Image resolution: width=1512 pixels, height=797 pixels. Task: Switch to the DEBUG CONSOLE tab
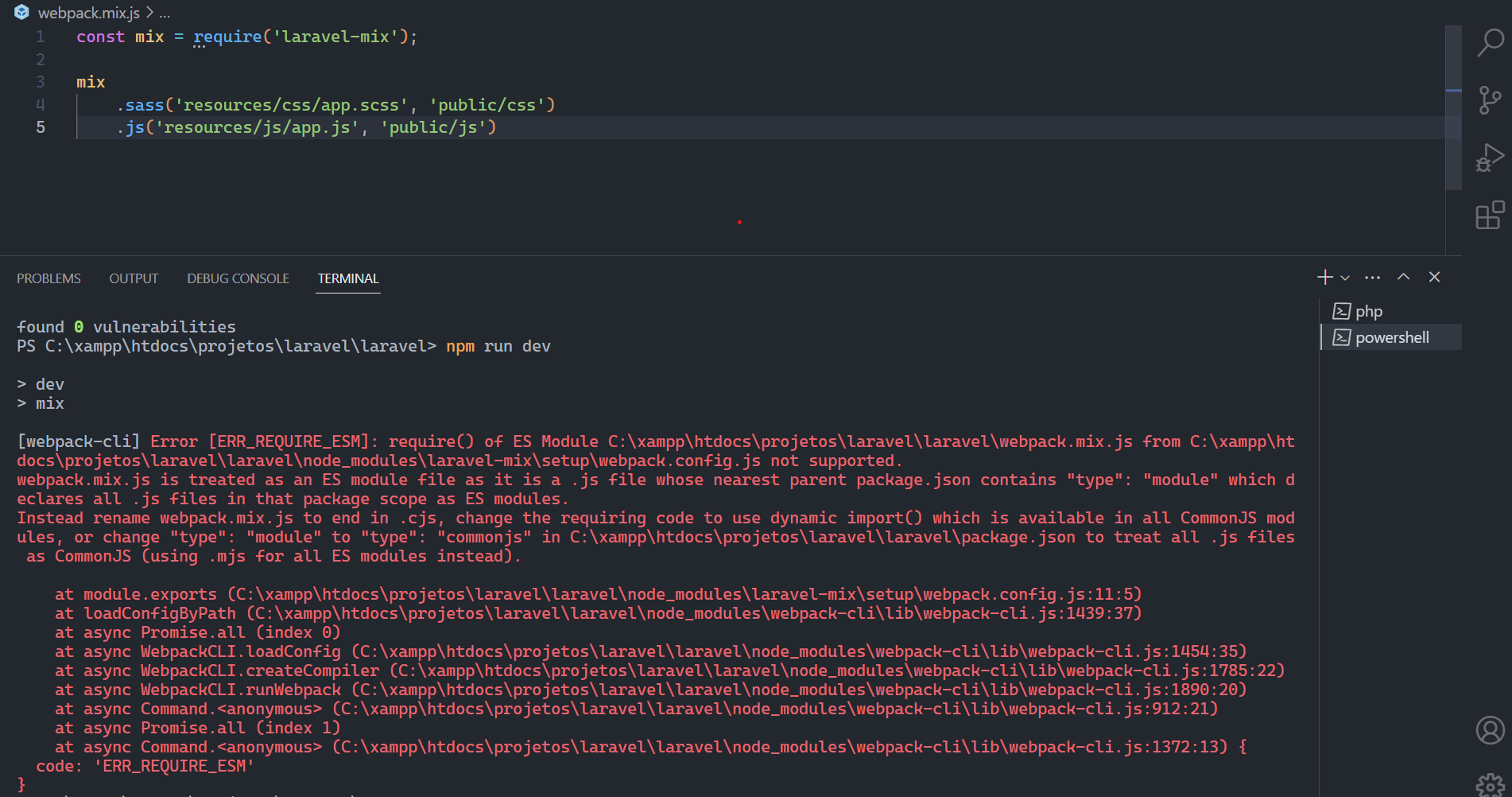click(238, 278)
